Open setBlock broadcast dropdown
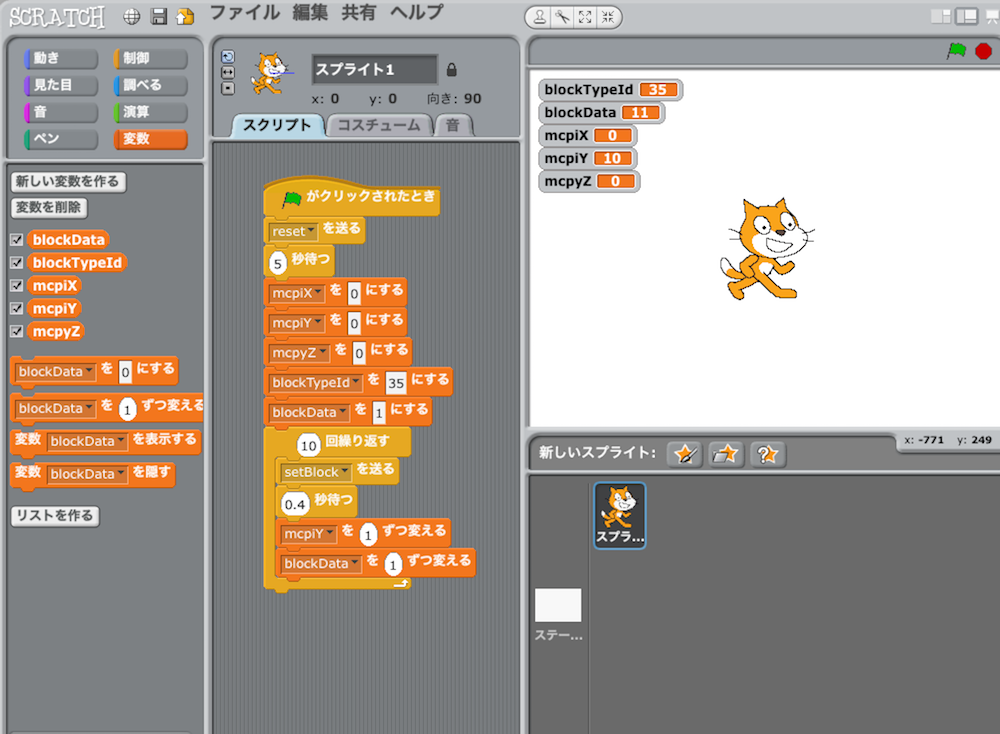The image size is (1000, 734). coord(316,472)
